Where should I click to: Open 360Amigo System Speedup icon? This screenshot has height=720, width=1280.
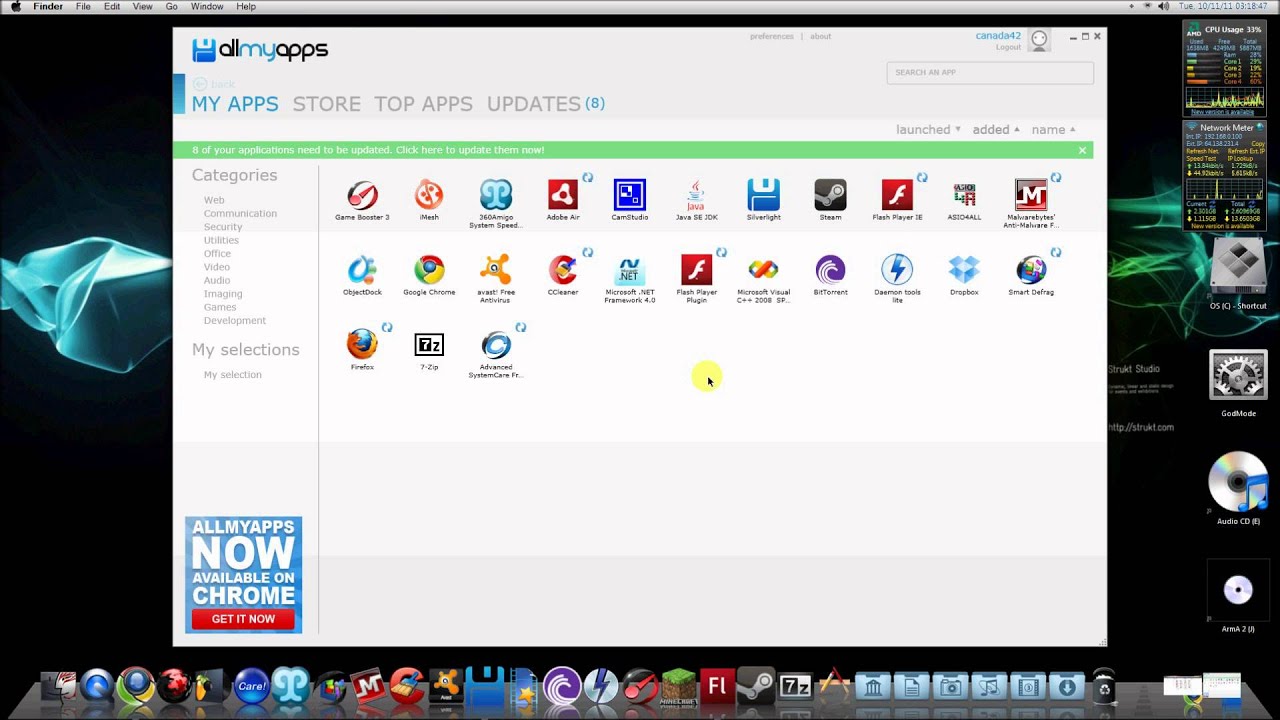pos(496,195)
